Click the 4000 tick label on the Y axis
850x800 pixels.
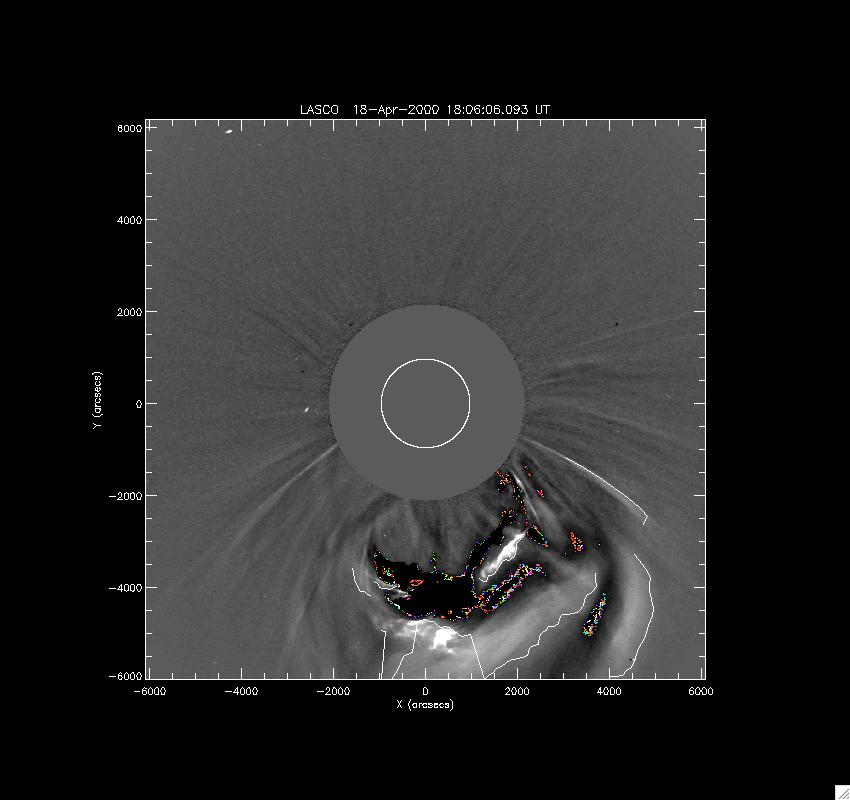point(129,220)
